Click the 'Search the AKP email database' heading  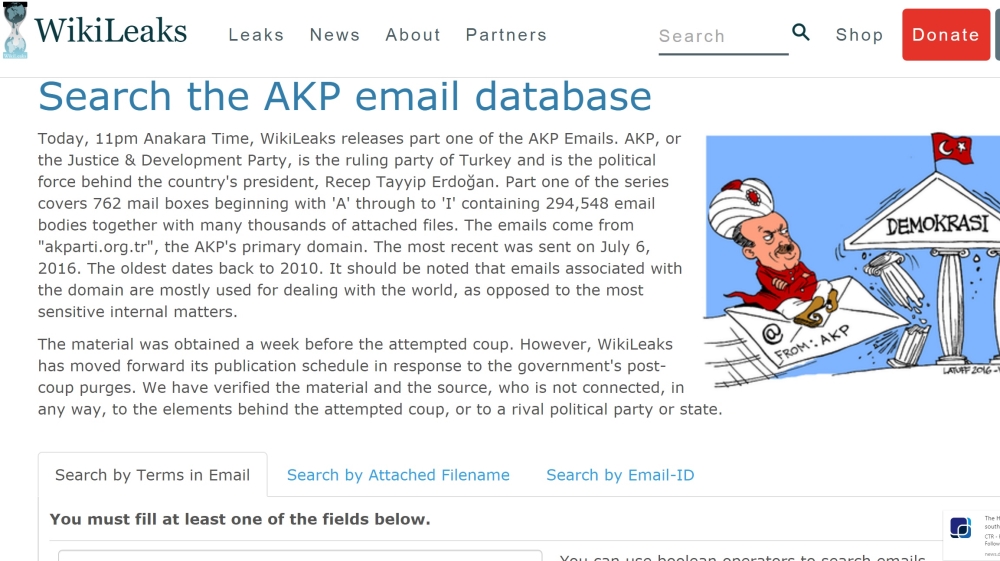[x=345, y=97]
